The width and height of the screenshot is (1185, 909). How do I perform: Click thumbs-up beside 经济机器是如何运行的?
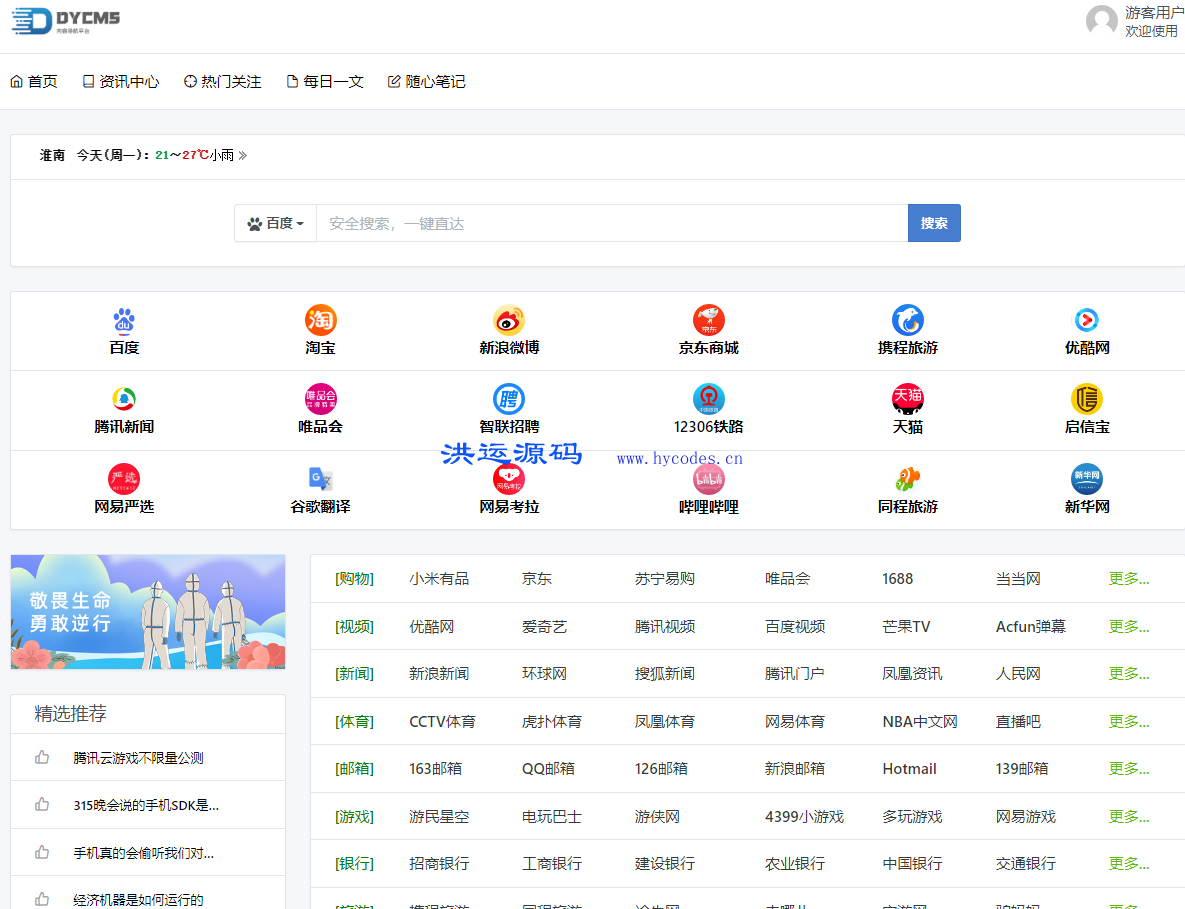click(x=42, y=899)
